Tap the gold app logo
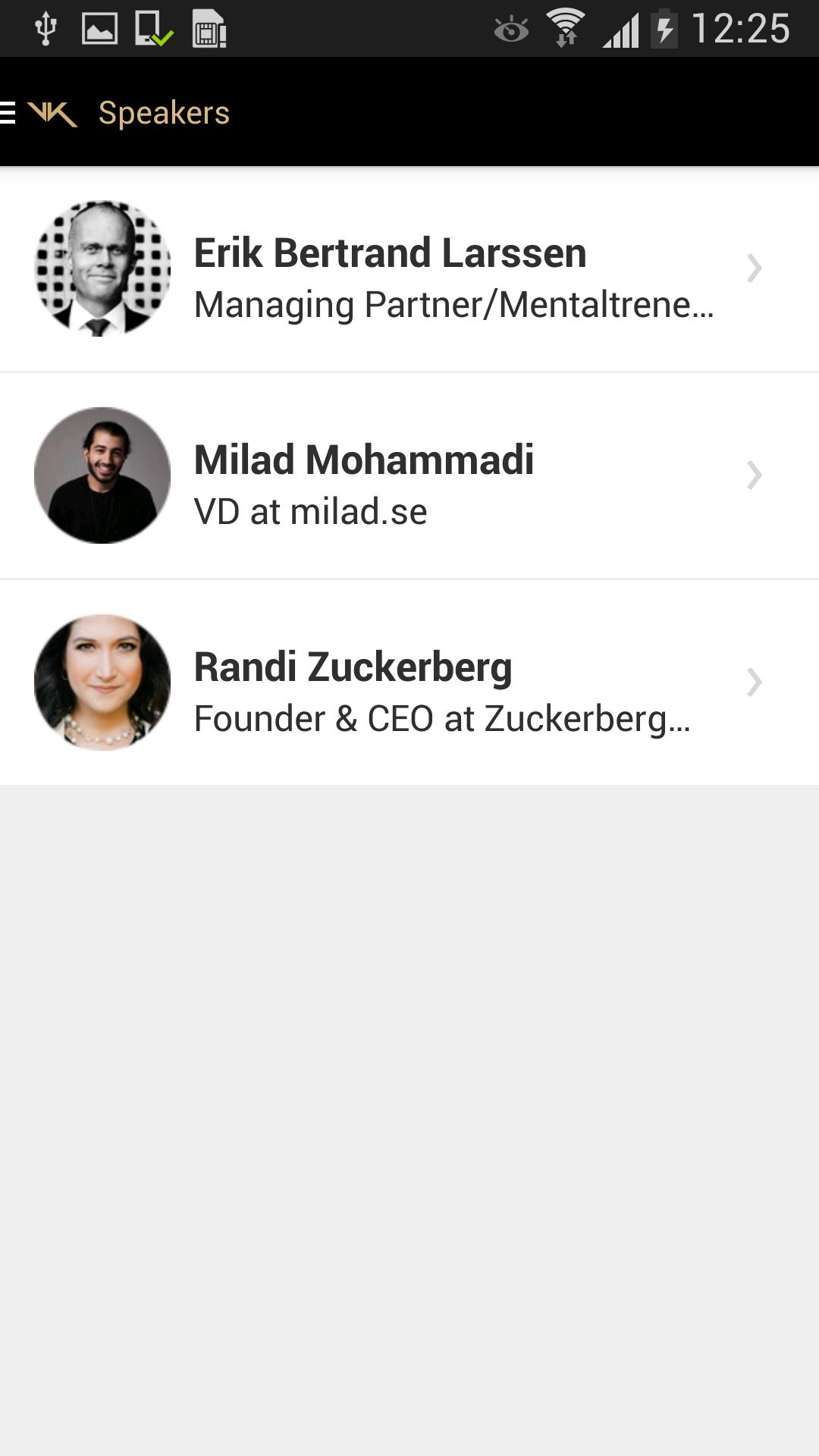The image size is (819, 1456). pos(52,114)
